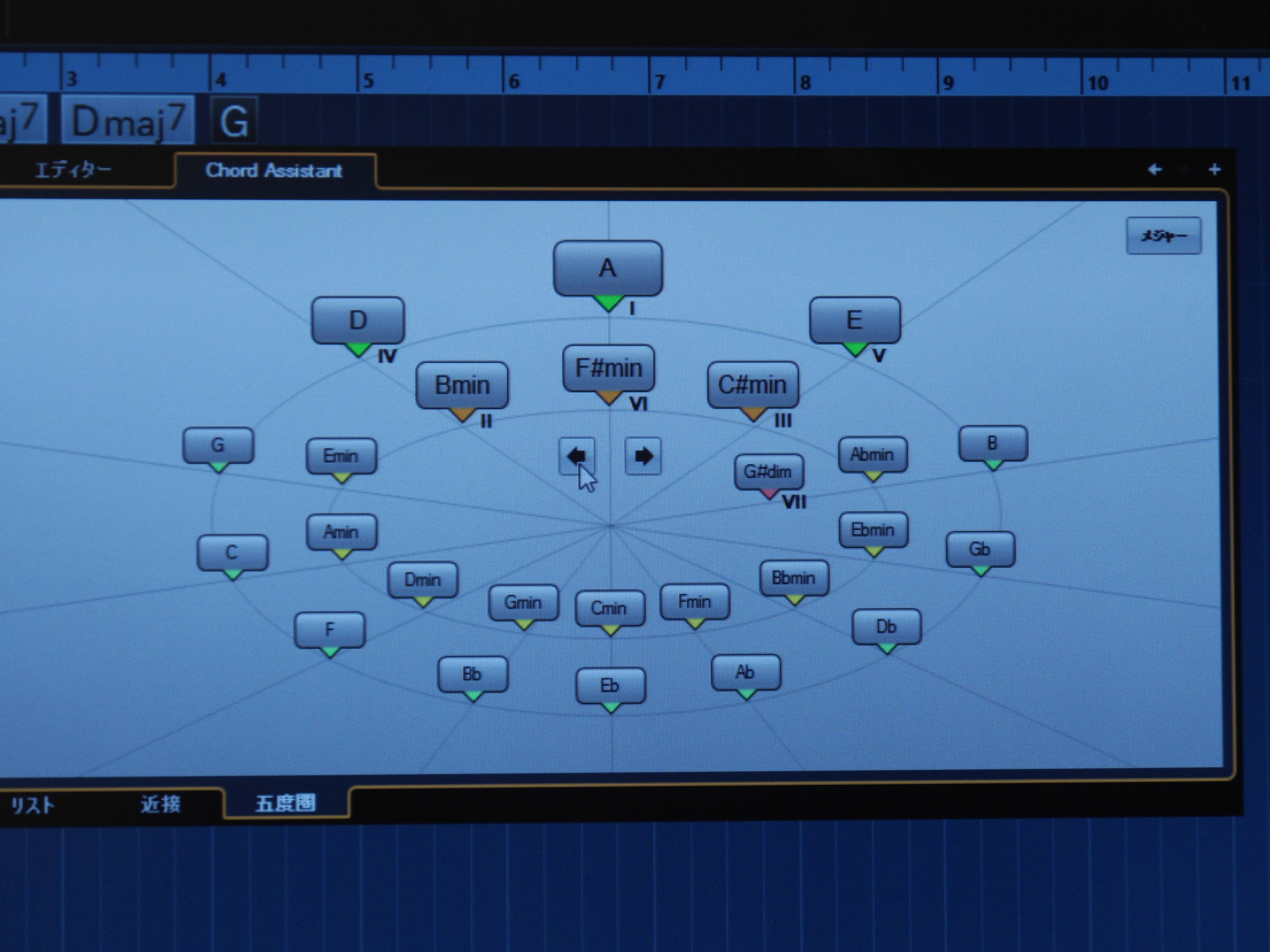Select the Dmaj7 chord event on track
This screenshot has width=1270, height=952.
click(x=129, y=120)
